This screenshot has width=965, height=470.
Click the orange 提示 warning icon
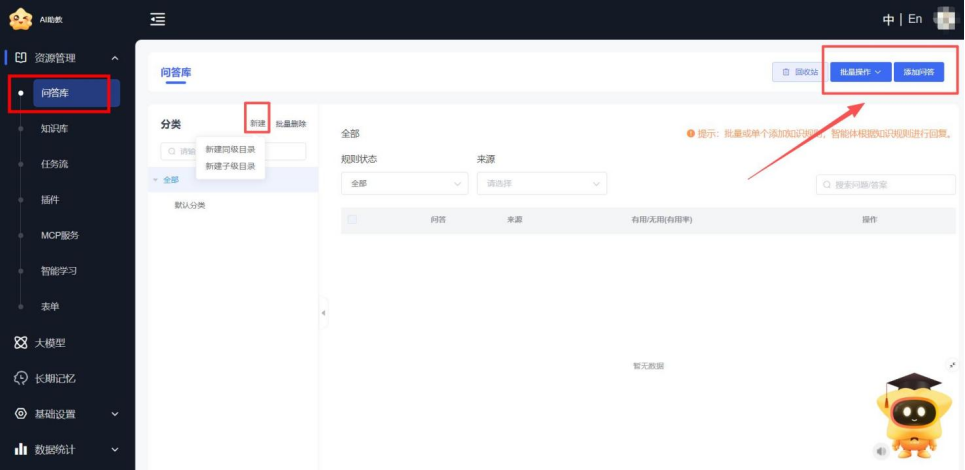coord(691,133)
